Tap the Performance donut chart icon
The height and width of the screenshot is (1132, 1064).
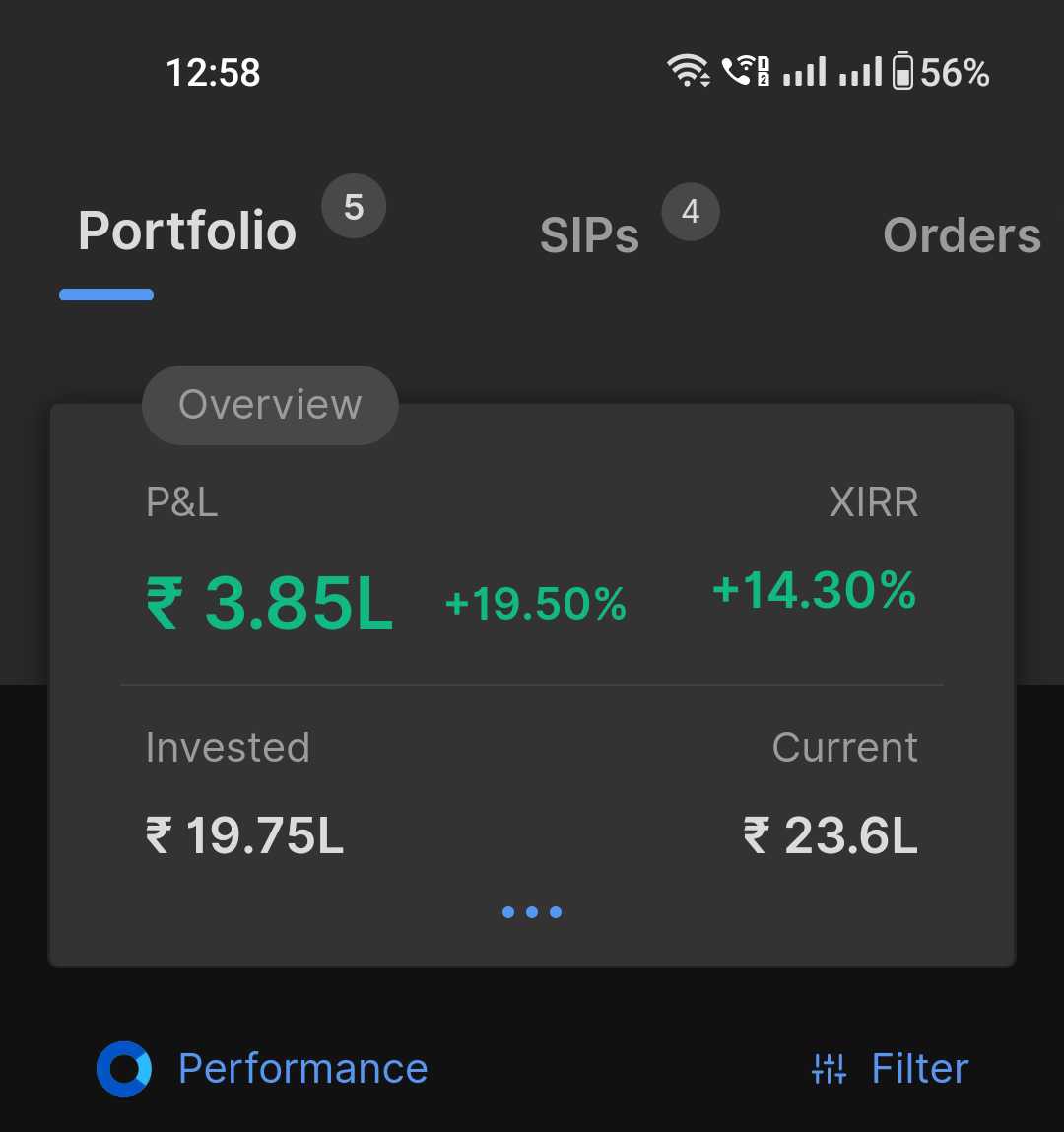pos(124,1069)
